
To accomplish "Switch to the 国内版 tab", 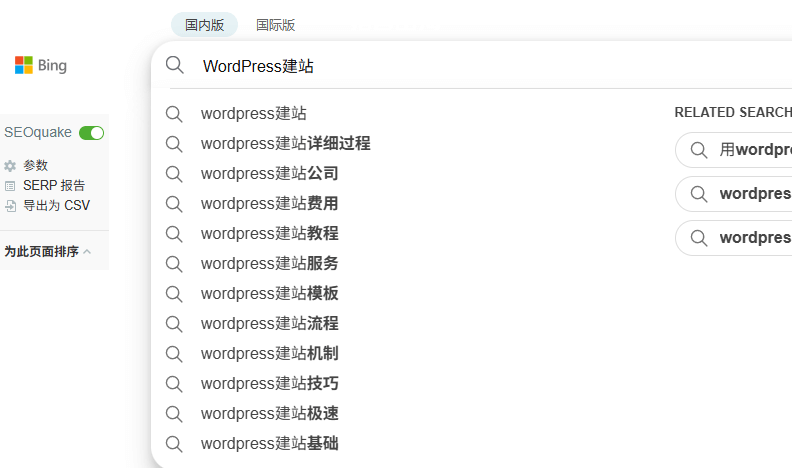I will [x=205, y=25].
